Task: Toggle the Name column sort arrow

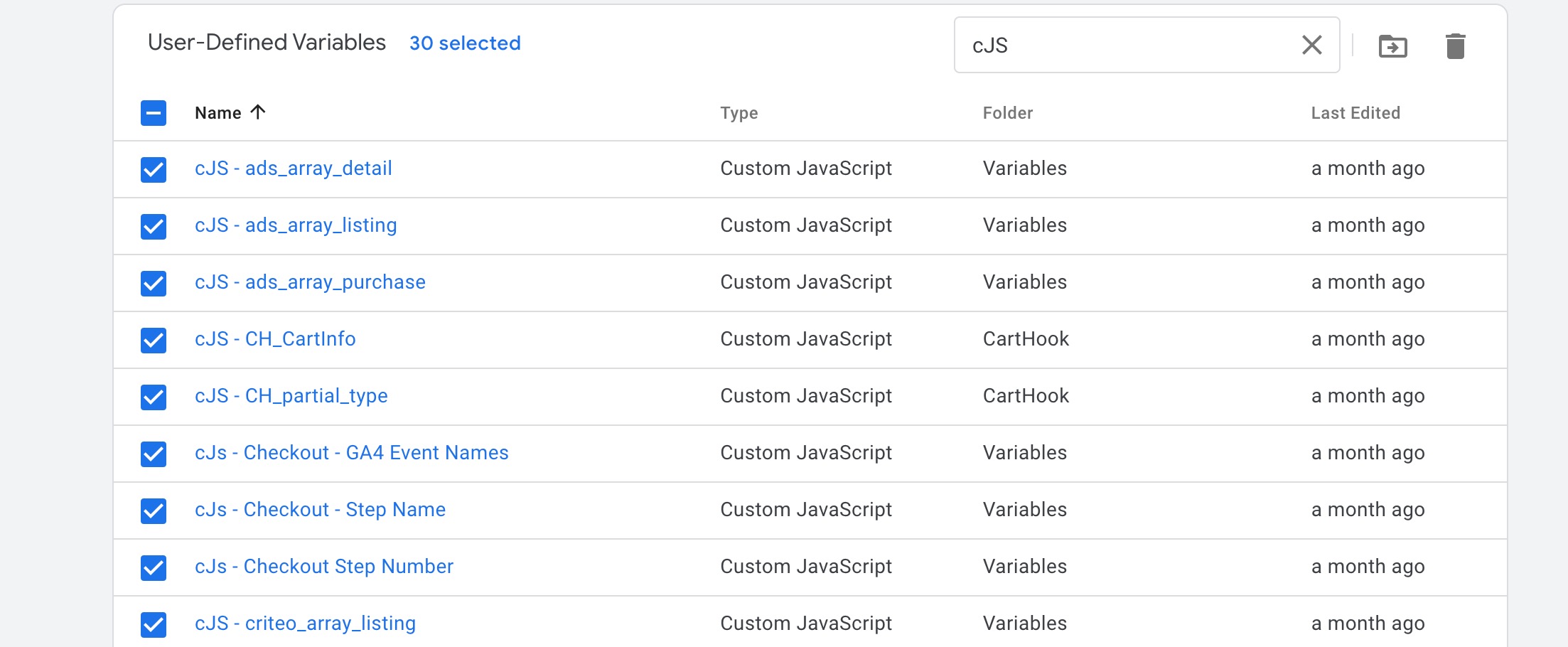Action: [258, 112]
